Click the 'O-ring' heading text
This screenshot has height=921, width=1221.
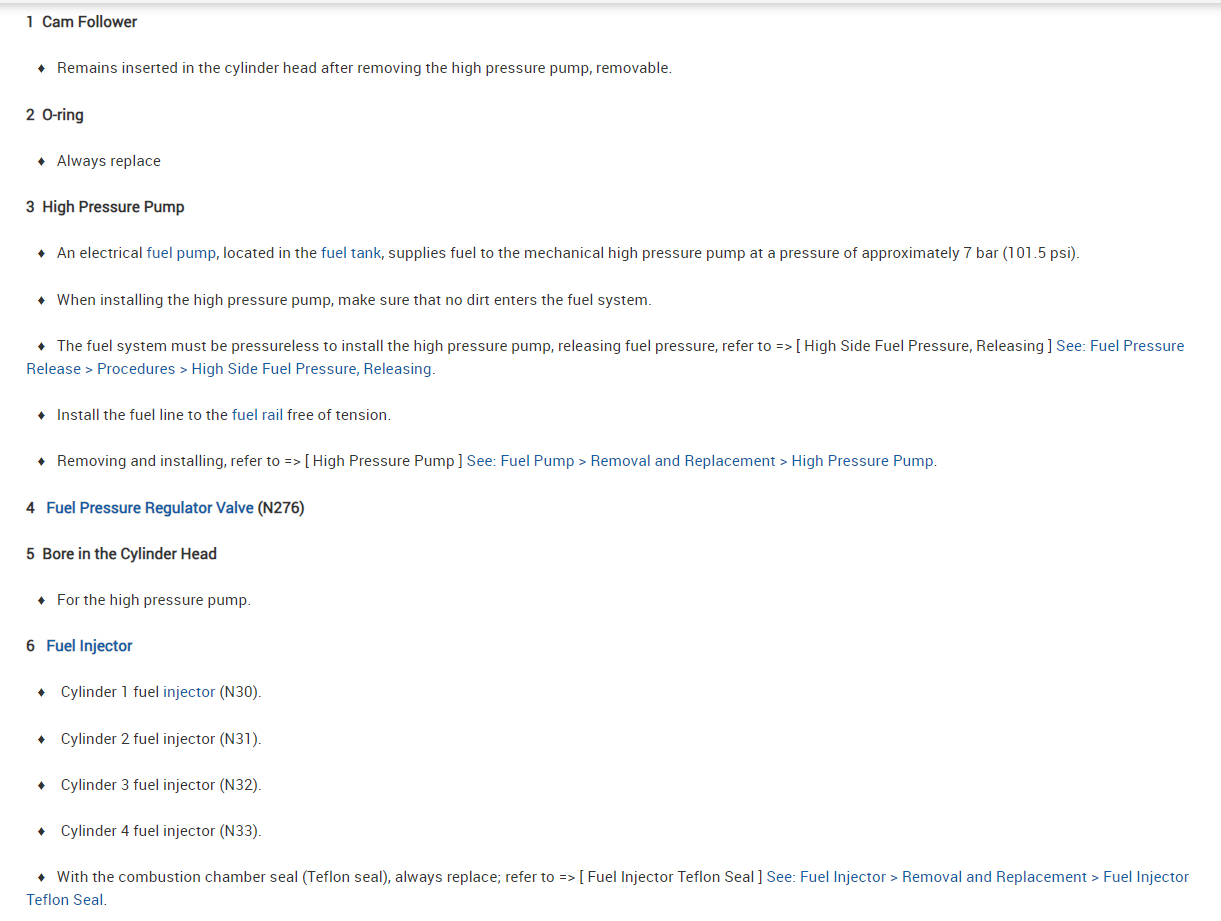pyautogui.click(x=63, y=115)
